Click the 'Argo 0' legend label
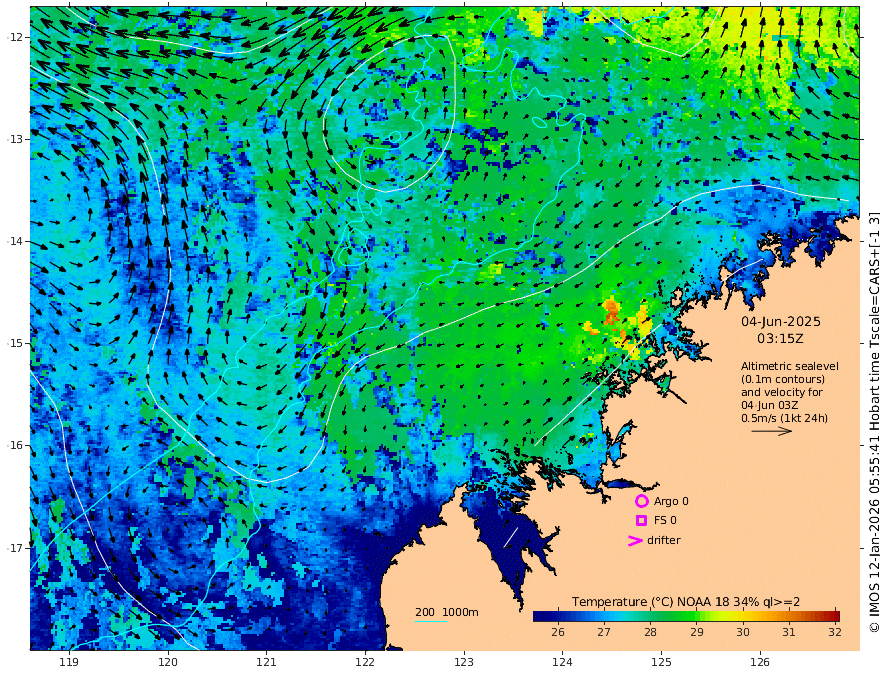880x680 pixels. 671,501
